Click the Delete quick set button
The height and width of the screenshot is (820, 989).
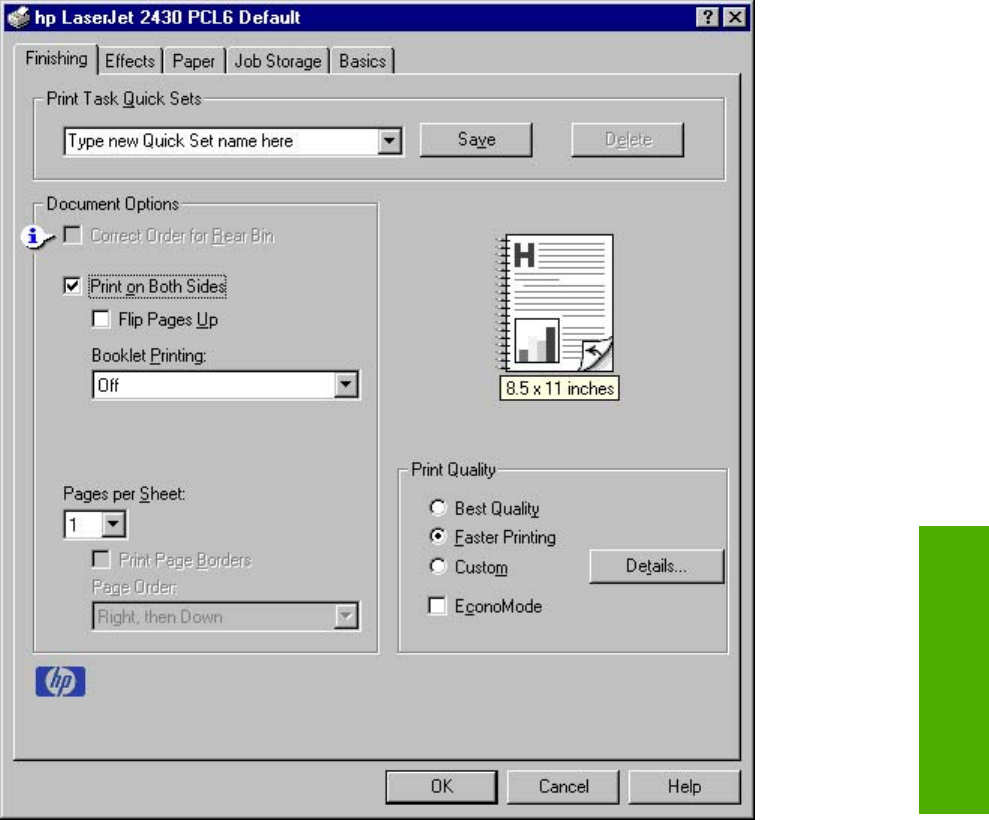pos(628,139)
